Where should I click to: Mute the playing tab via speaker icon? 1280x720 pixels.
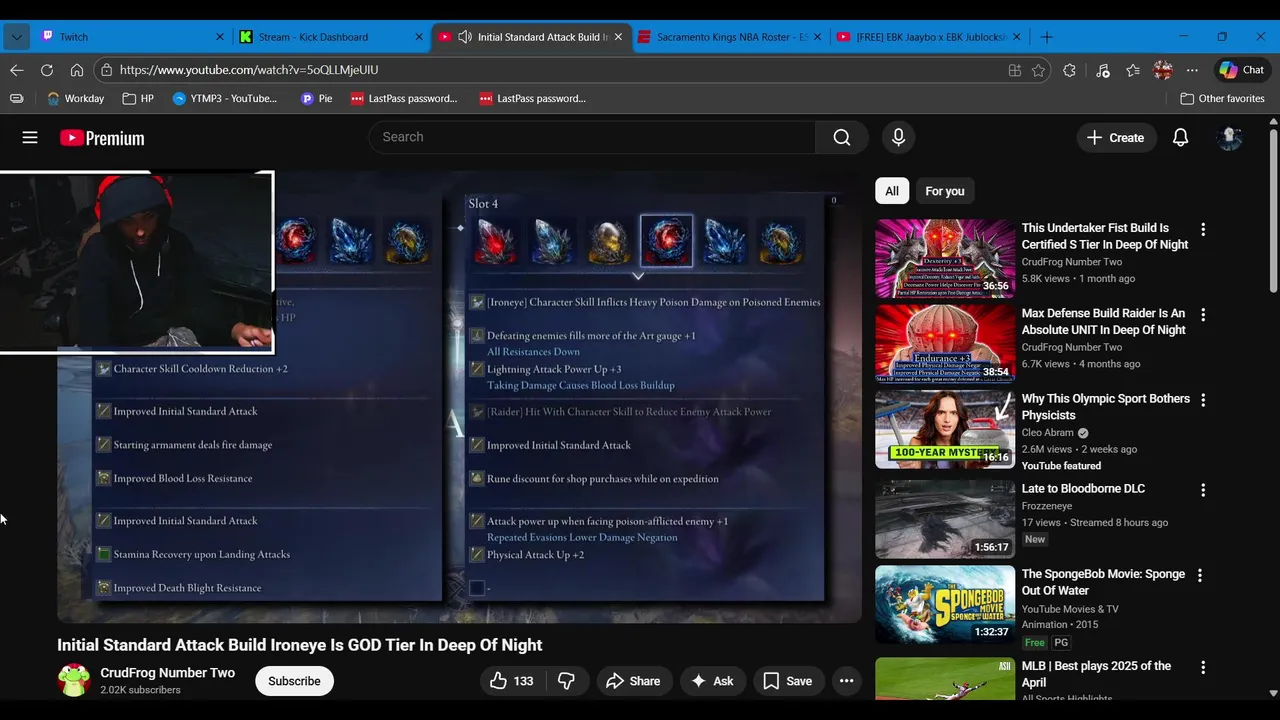click(x=465, y=37)
